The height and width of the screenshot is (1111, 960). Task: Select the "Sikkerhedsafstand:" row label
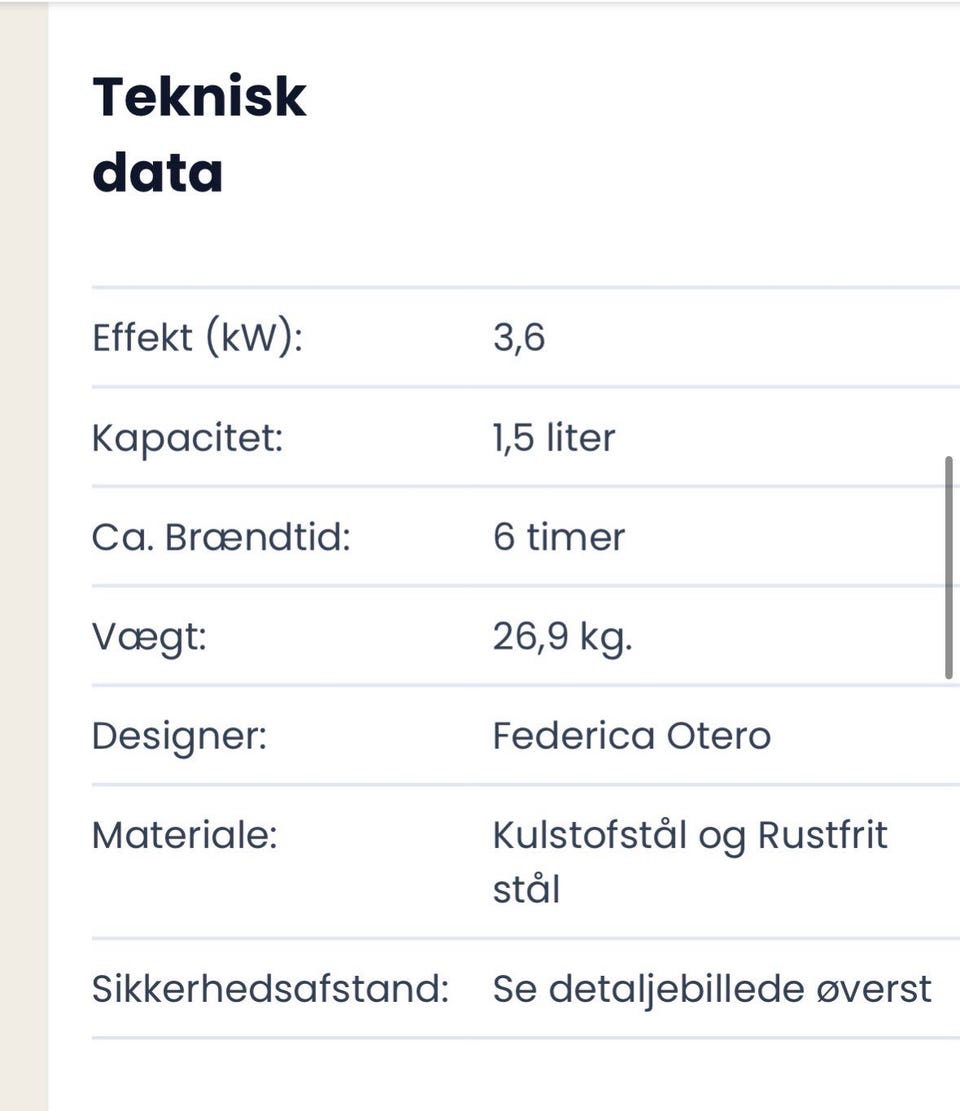(270, 989)
